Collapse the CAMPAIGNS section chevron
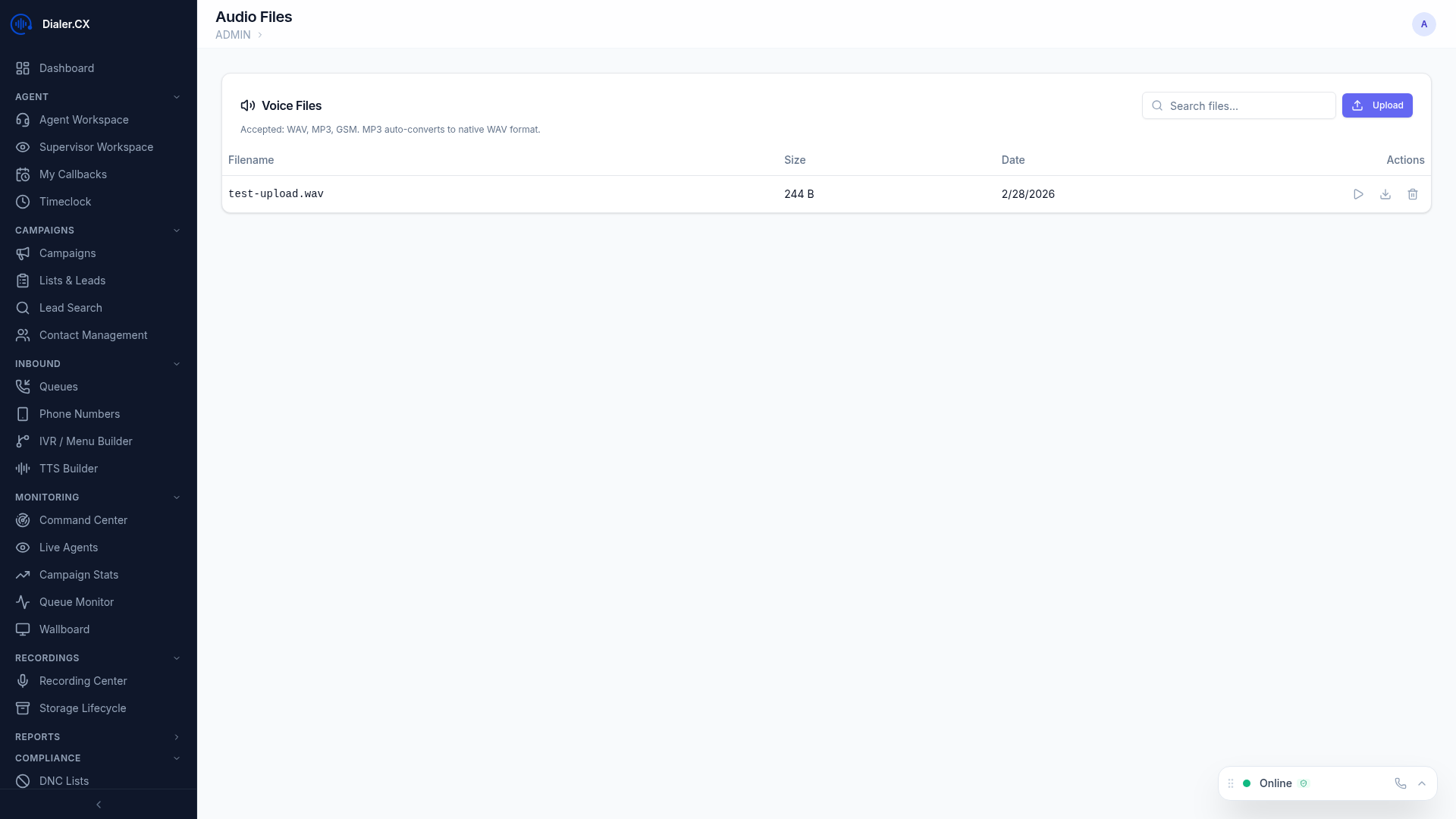1456x819 pixels. pyautogui.click(x=177, y=230)
